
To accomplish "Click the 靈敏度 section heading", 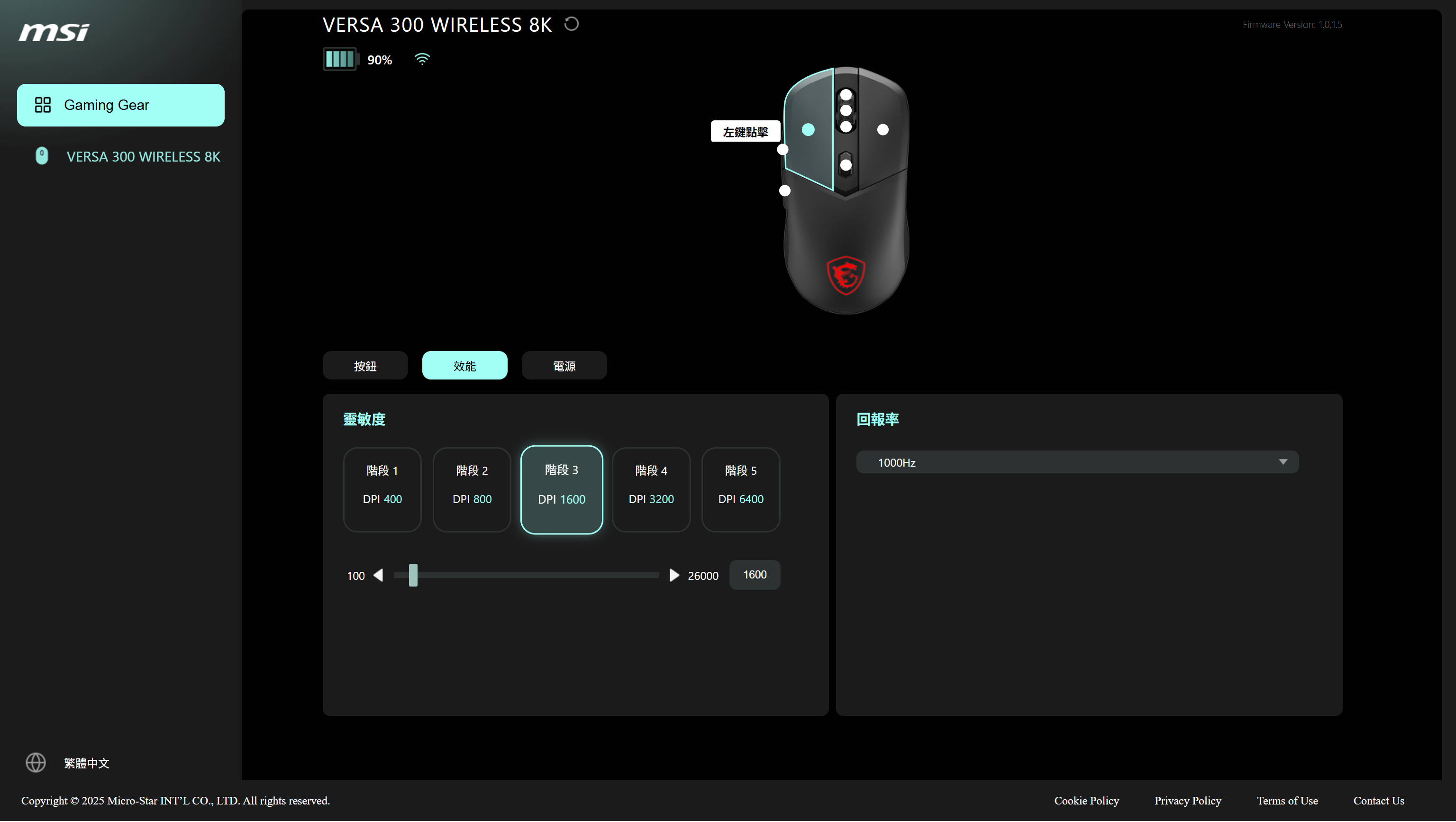I will pyautogui.click(x=364, y=419).
